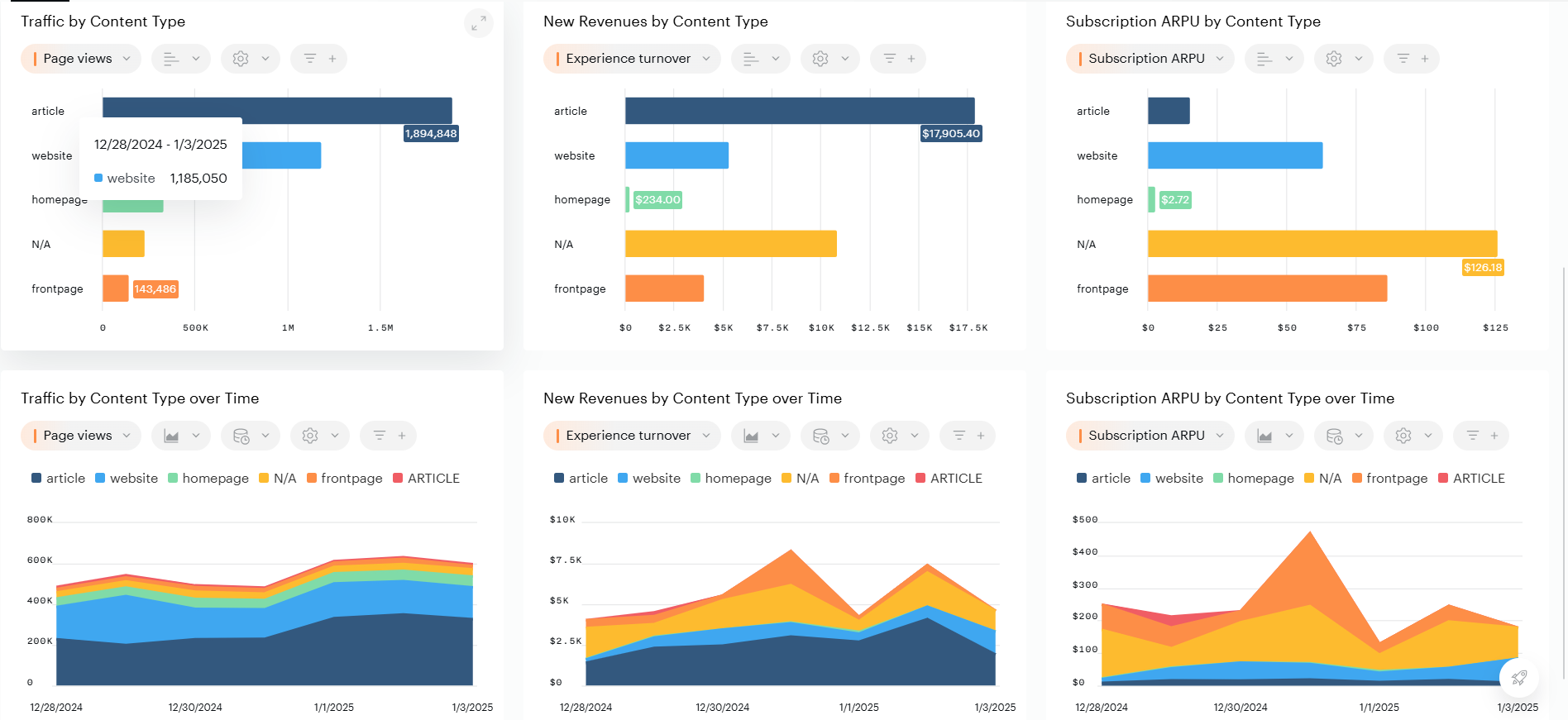The image size is (1568, 720).
Task: Click area chart type icon in Traffic by Content Type over Time
Action: pos(180,436)
